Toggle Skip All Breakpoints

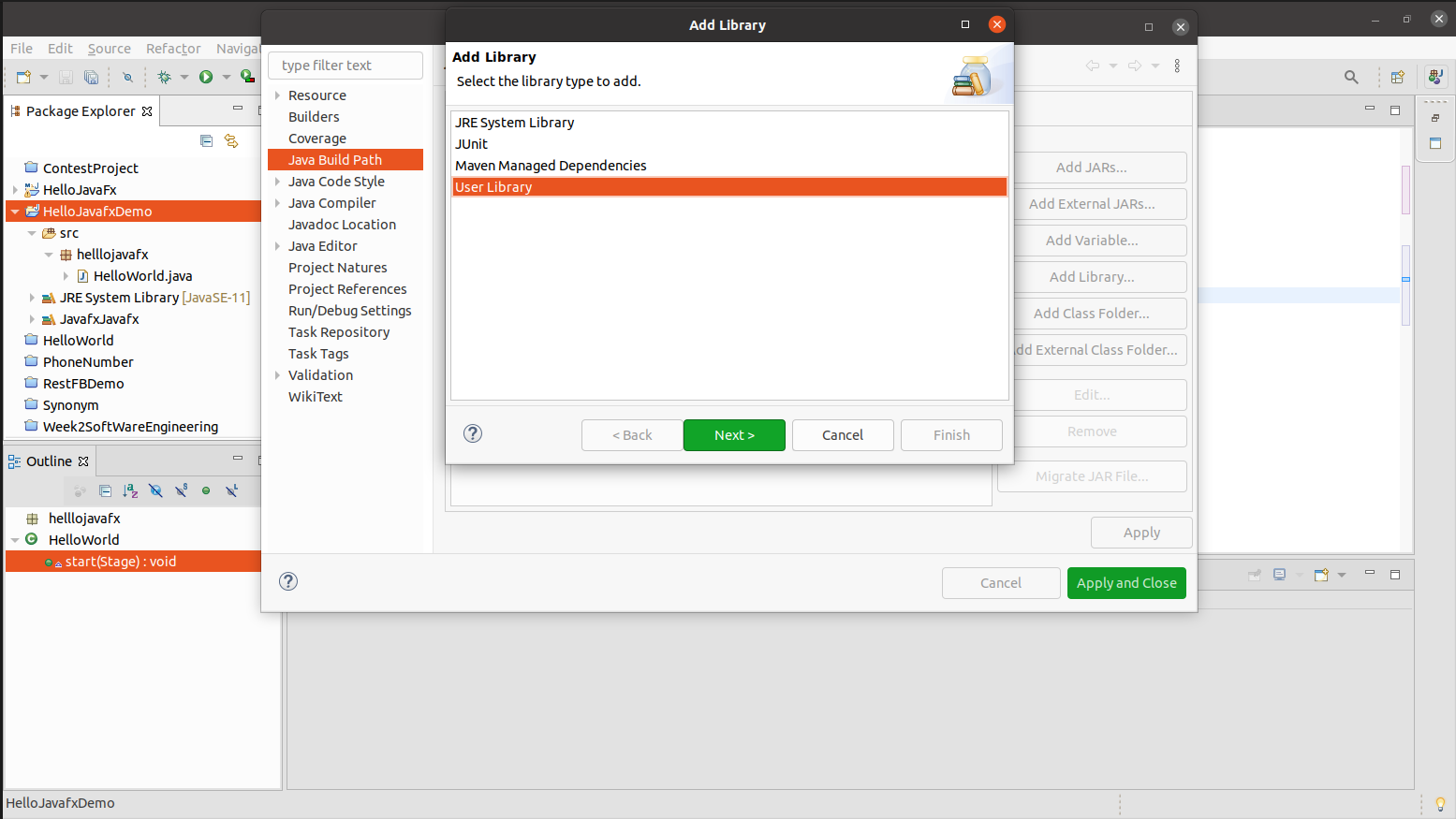pyautogui.click(x=129, y=77)
